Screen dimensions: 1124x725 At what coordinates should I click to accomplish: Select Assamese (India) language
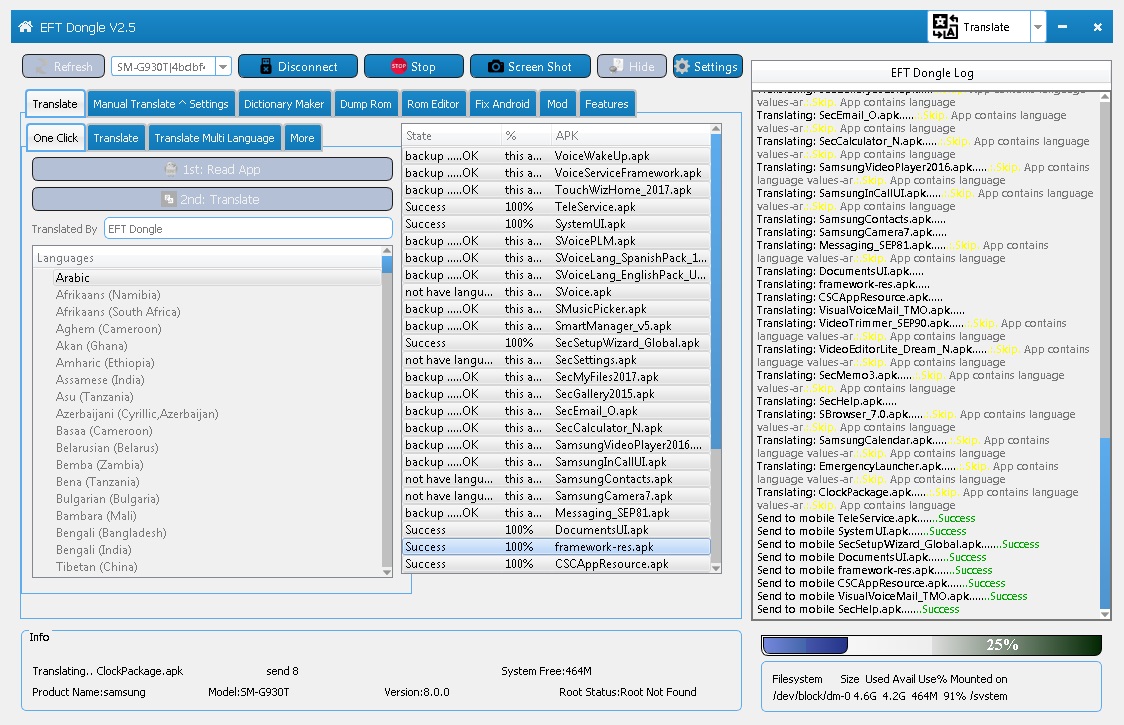click(100, 380)
